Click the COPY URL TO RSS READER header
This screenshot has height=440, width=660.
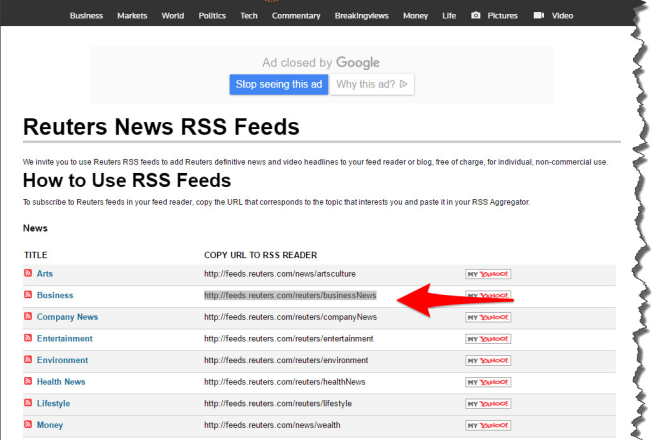[x=261, y=255]
